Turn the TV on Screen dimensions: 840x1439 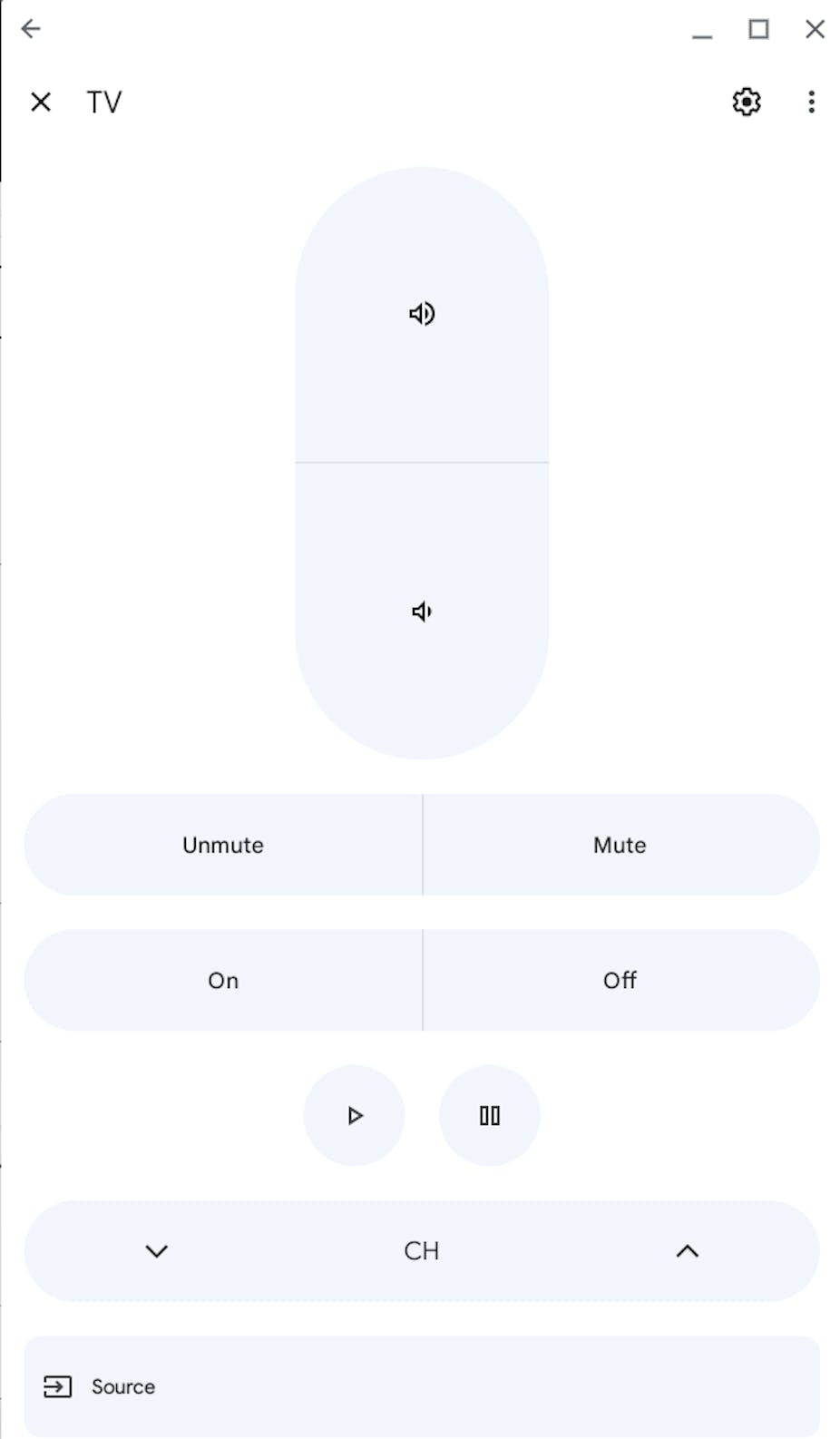tap(223, 980)
